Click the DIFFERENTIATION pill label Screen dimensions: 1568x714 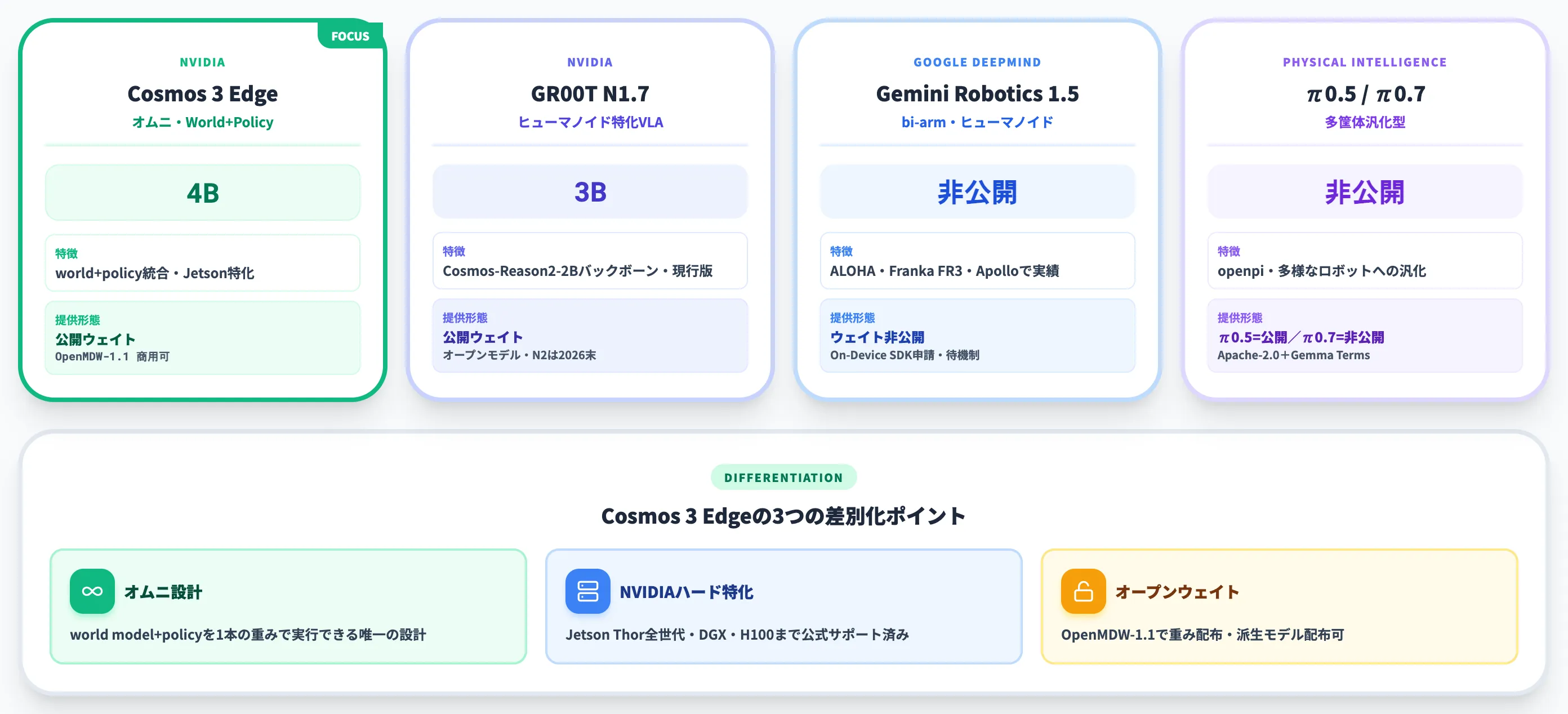click(783, 477)
